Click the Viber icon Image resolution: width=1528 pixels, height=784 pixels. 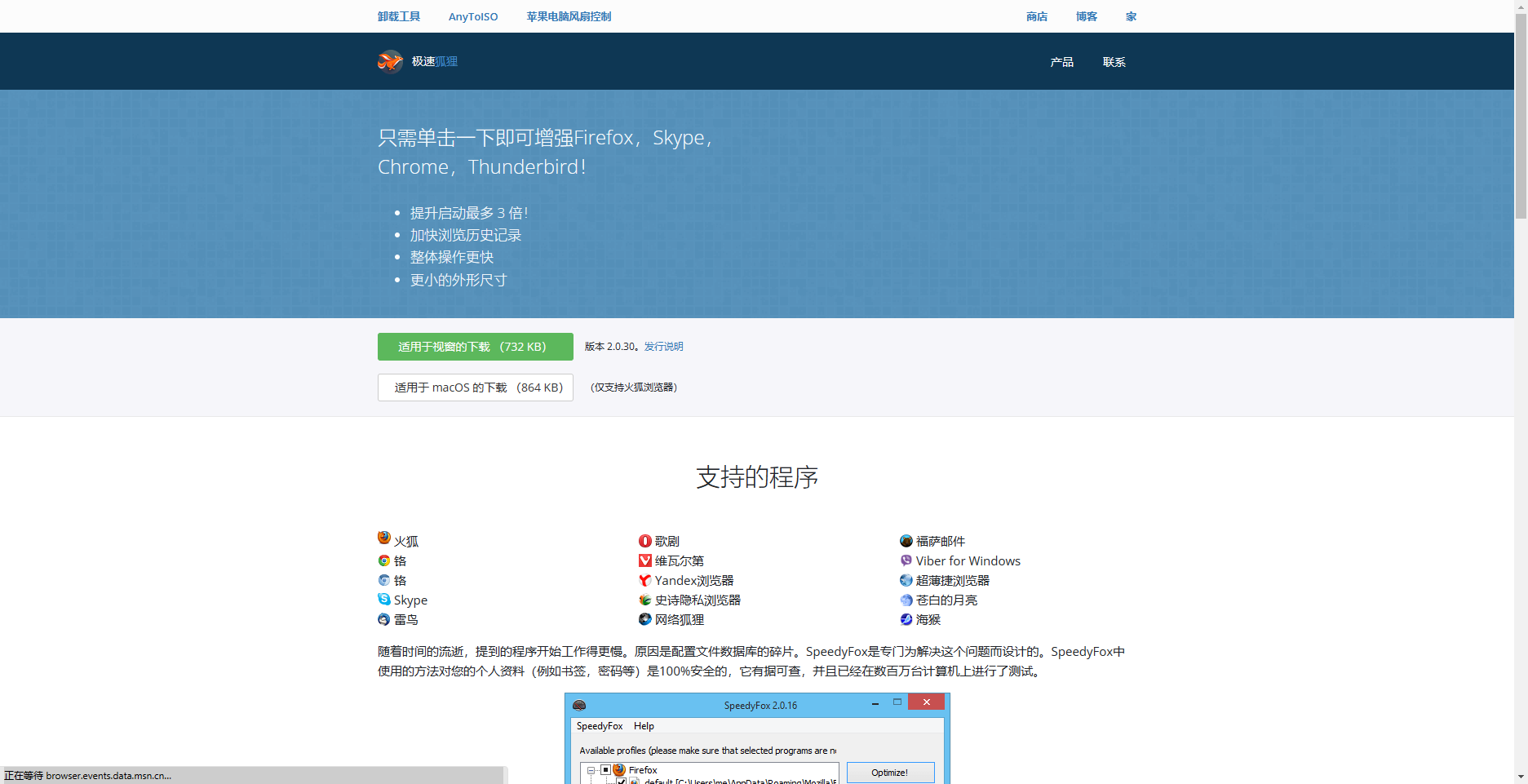pos(906,560)
